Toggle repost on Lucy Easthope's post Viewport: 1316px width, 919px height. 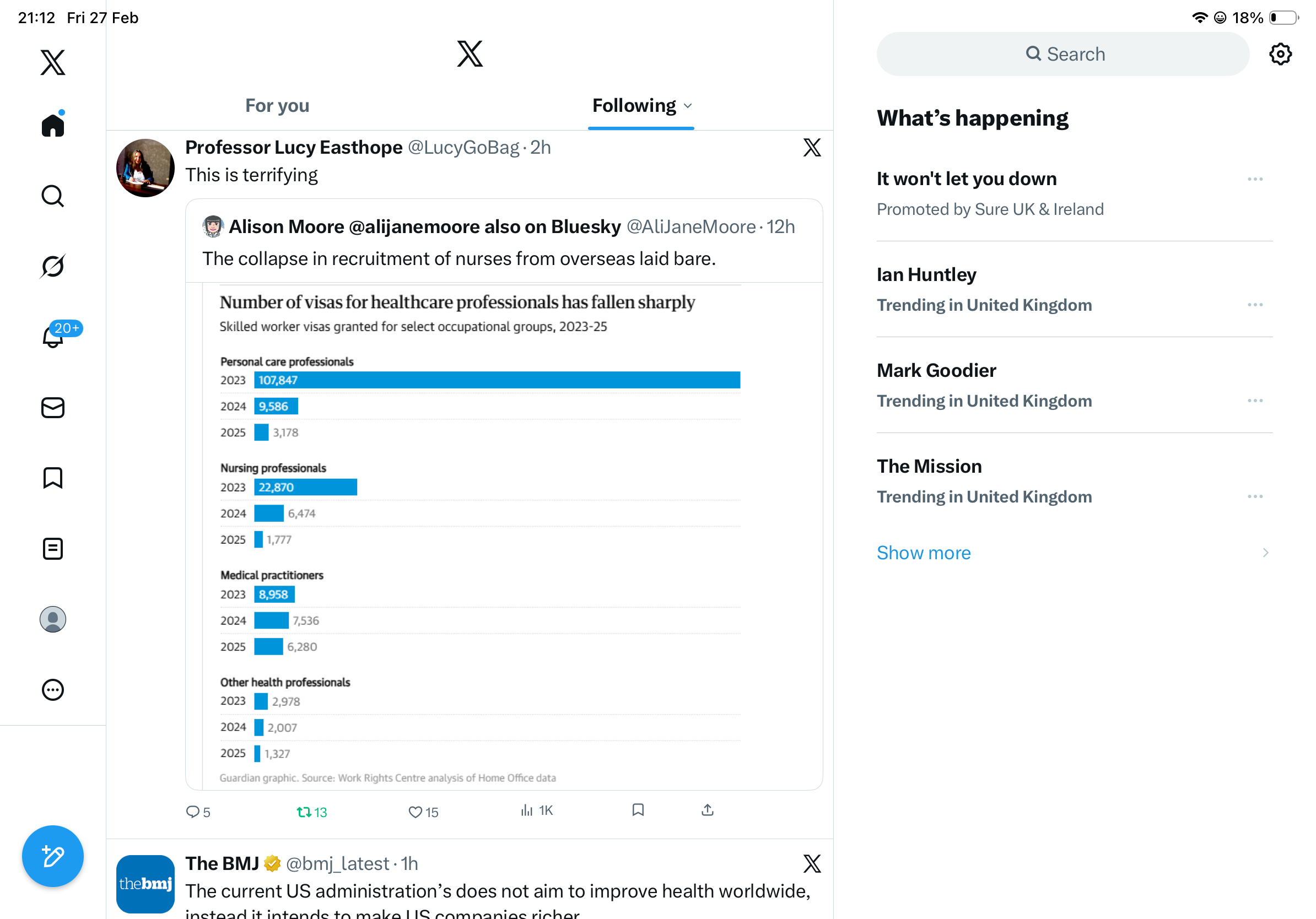(x=304, y=811)
